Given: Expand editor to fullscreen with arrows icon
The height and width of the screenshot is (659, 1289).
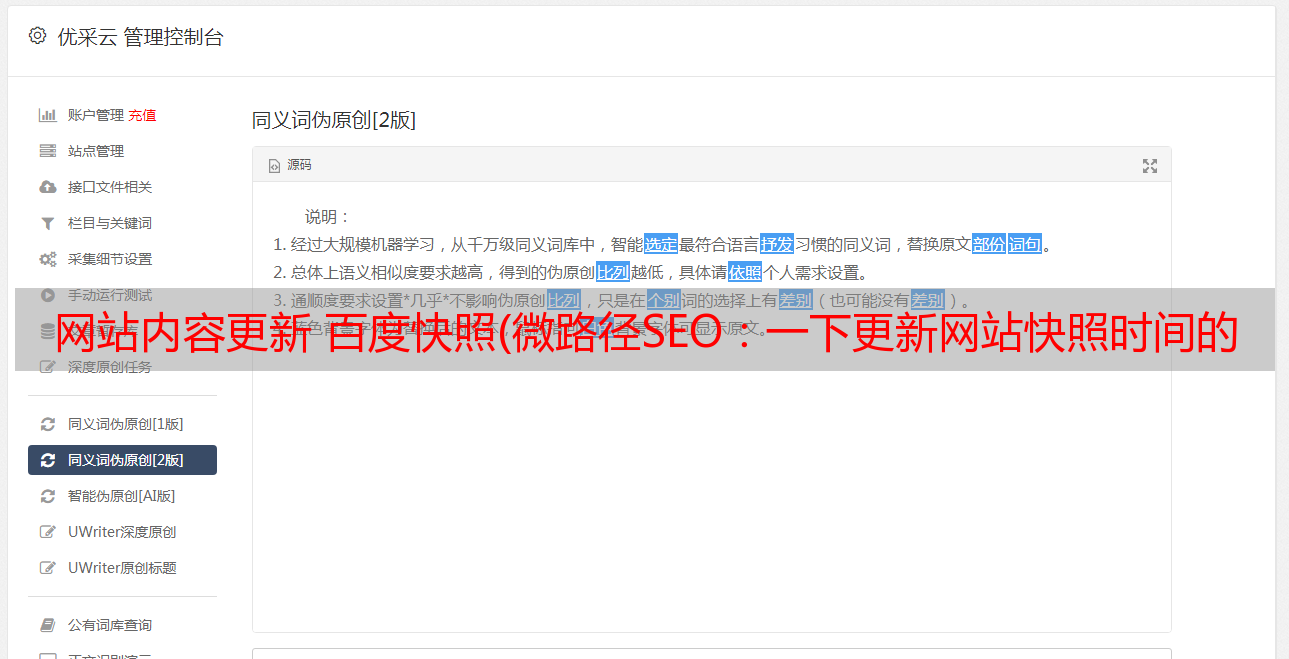Looking at the screenshot, I should click(1150, 166).
